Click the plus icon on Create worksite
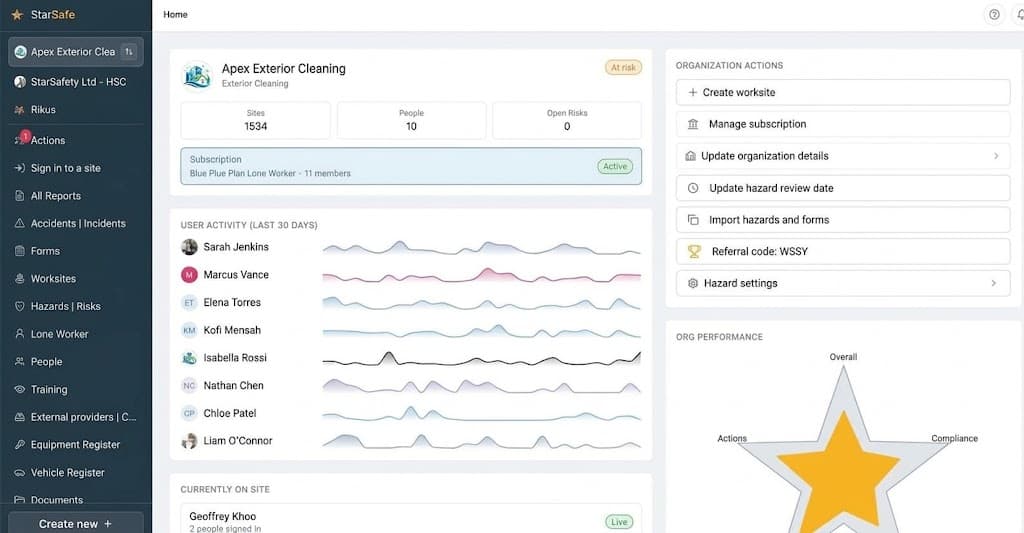 pyautogui.click(x=693, y=92)
